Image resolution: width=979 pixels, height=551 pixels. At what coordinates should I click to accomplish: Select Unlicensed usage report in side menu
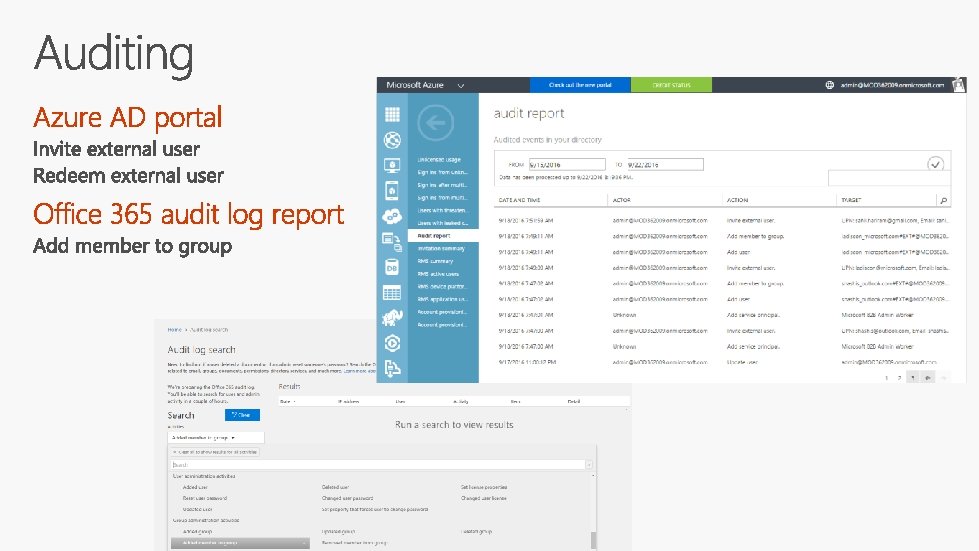439,160
